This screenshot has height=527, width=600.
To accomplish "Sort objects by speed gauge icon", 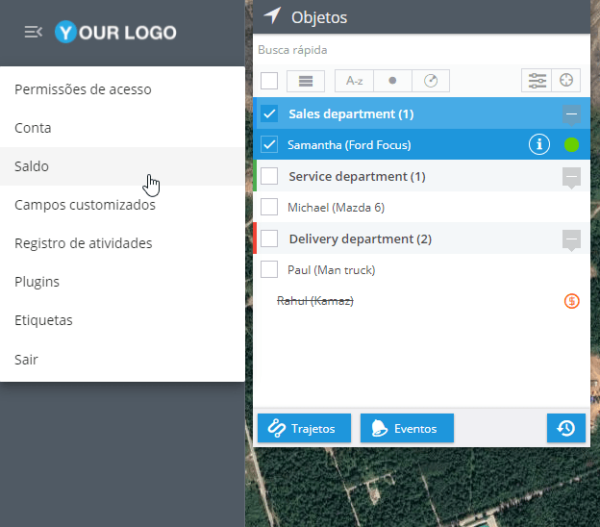I will 431,81.
